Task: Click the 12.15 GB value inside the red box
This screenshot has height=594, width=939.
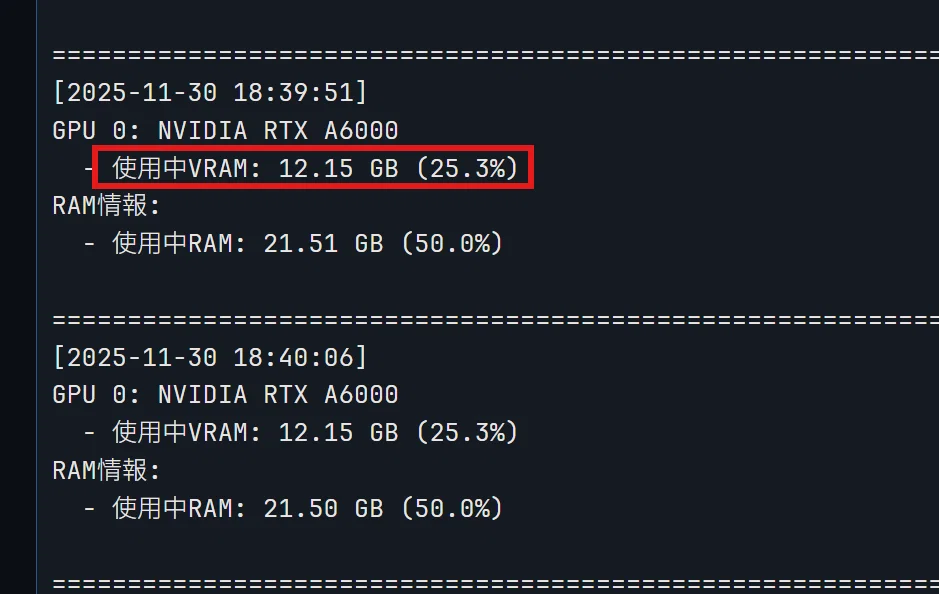Action: click(338, 168)
